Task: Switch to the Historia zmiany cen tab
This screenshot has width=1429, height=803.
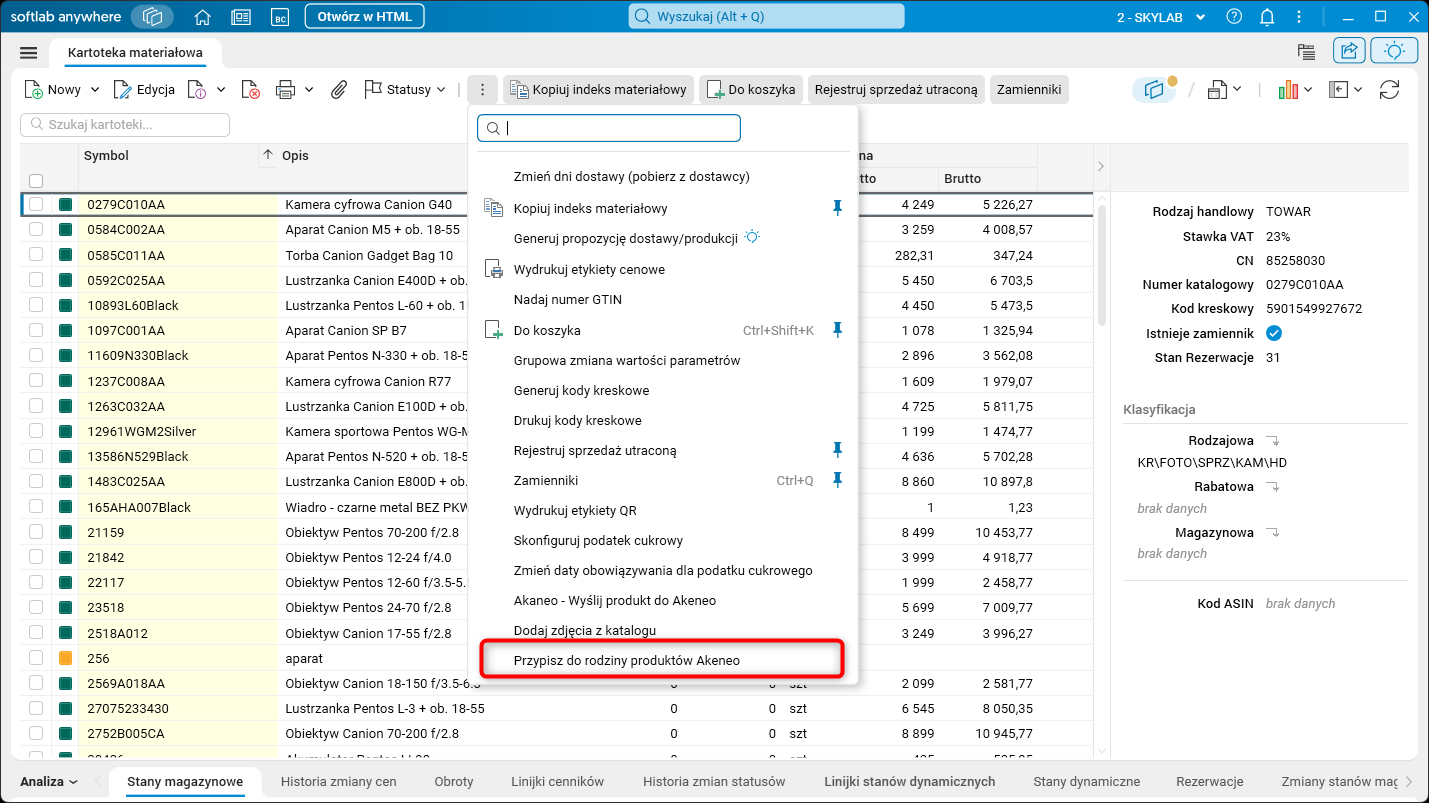Action: point(339,781)
